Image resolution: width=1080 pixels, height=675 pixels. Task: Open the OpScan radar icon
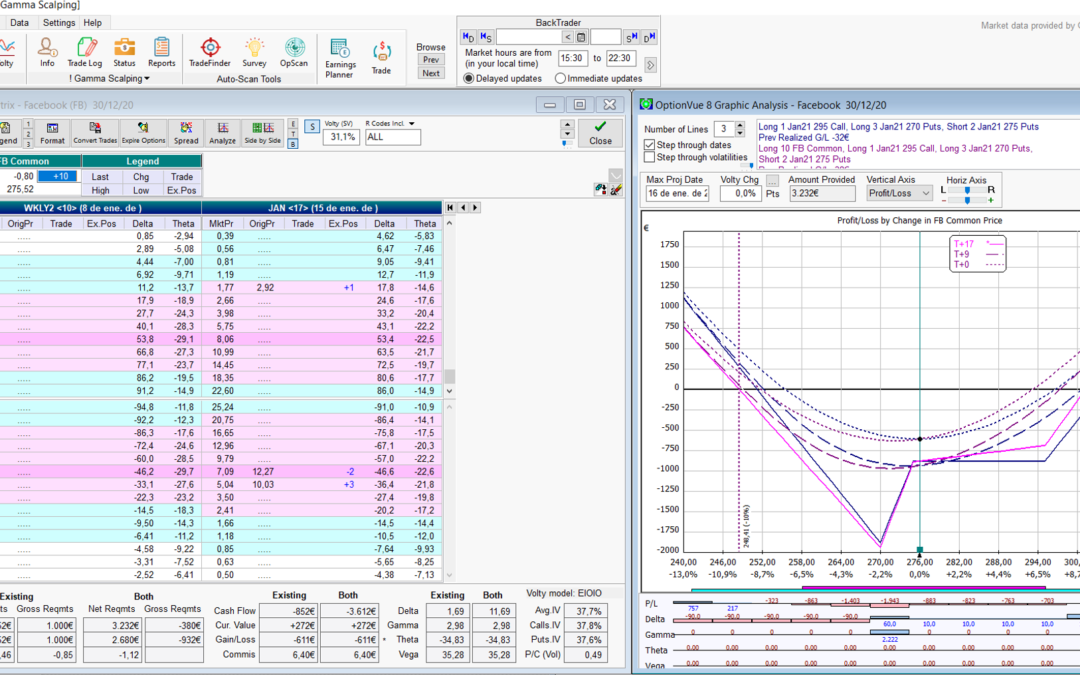pos(294,52)
